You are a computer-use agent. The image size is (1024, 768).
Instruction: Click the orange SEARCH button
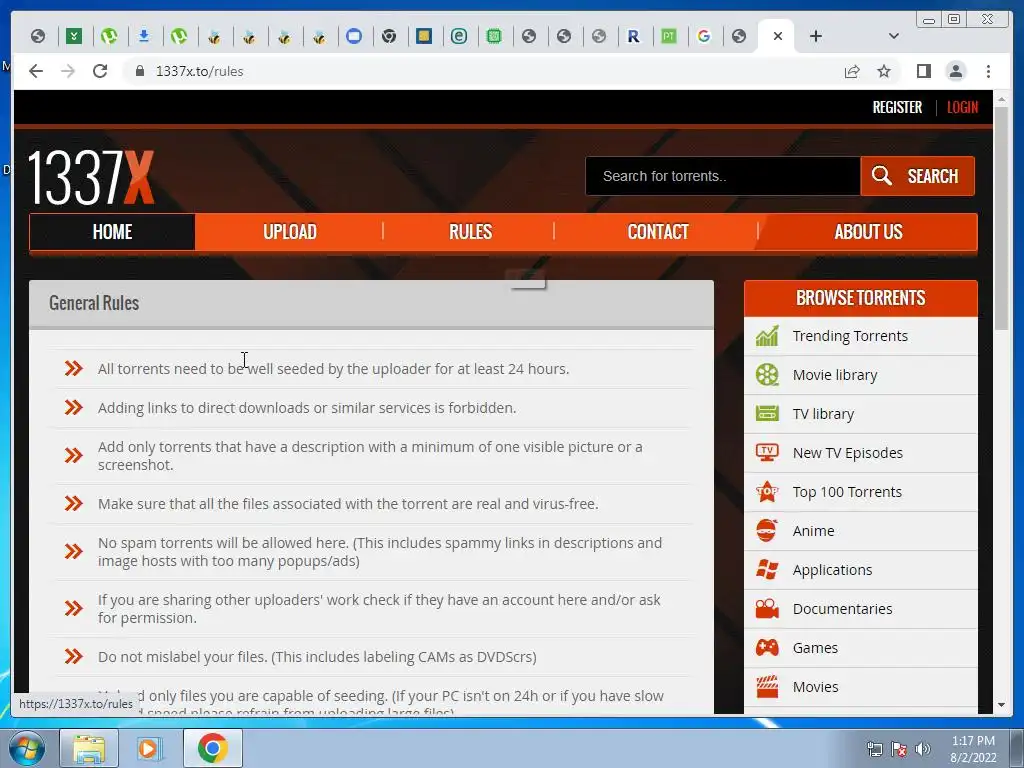[x=917, y=176]
